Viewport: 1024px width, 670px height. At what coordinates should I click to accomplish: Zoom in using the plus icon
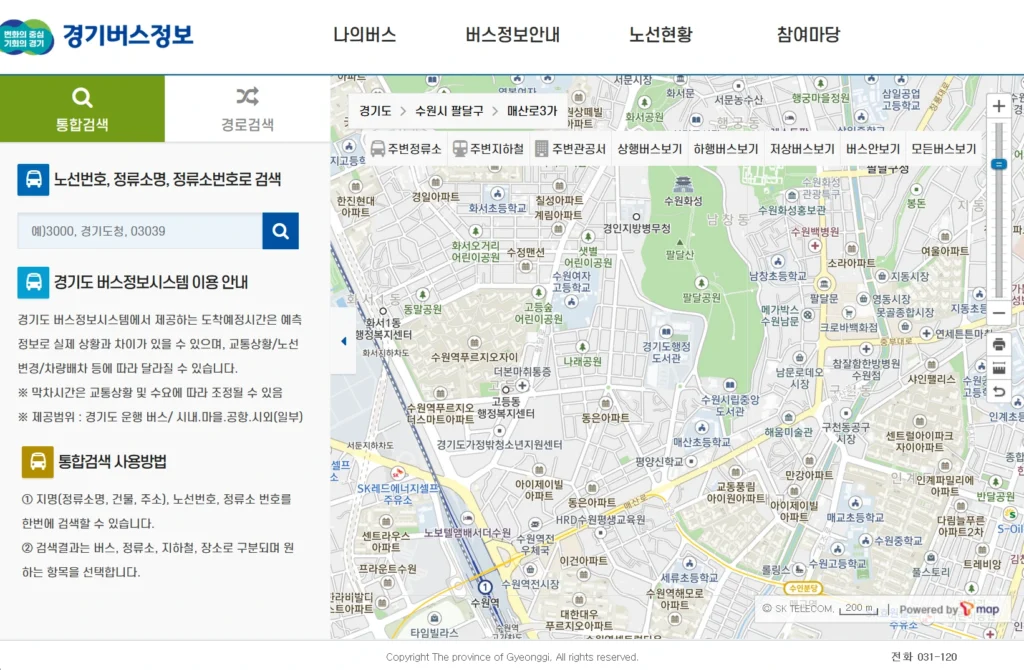pos(997,104)
